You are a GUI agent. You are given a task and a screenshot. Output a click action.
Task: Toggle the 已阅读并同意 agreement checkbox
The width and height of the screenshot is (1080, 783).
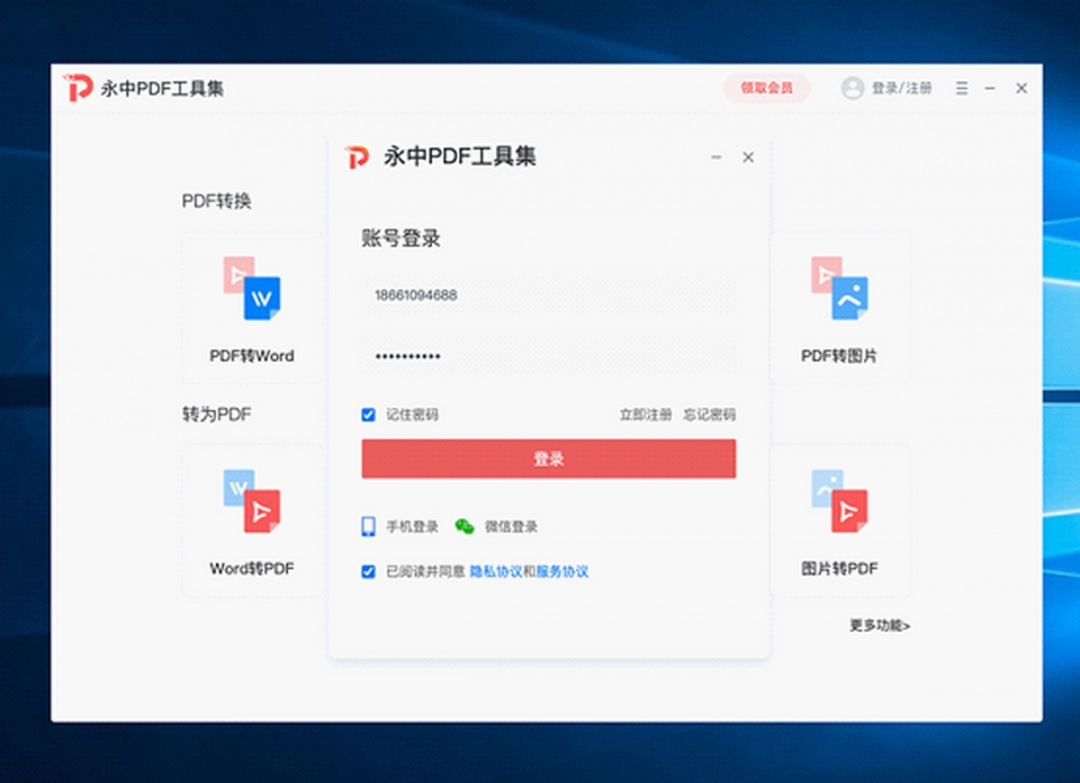pyautogui.click(x=369, y=571)
